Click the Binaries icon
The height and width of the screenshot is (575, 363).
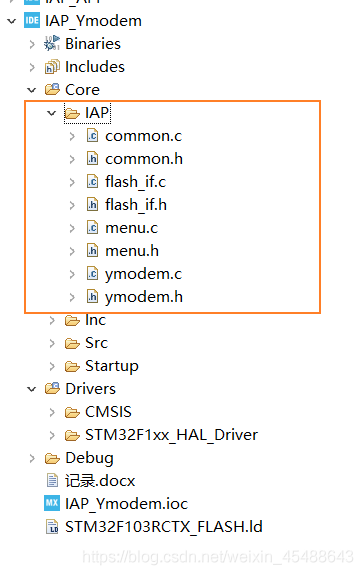pos(52,44)
